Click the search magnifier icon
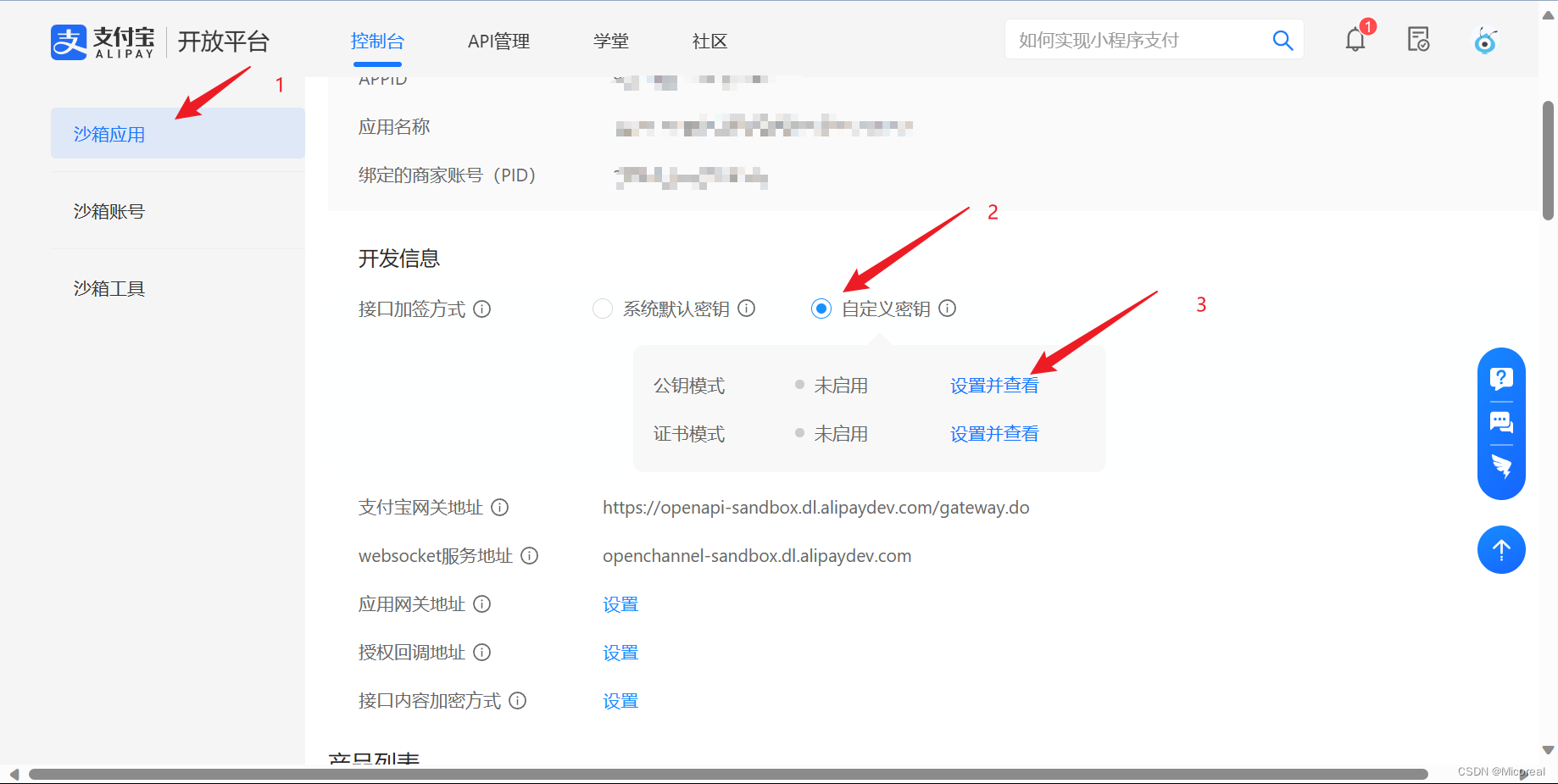This screenshot has height=784, width=1558. tap(1283, 40)
